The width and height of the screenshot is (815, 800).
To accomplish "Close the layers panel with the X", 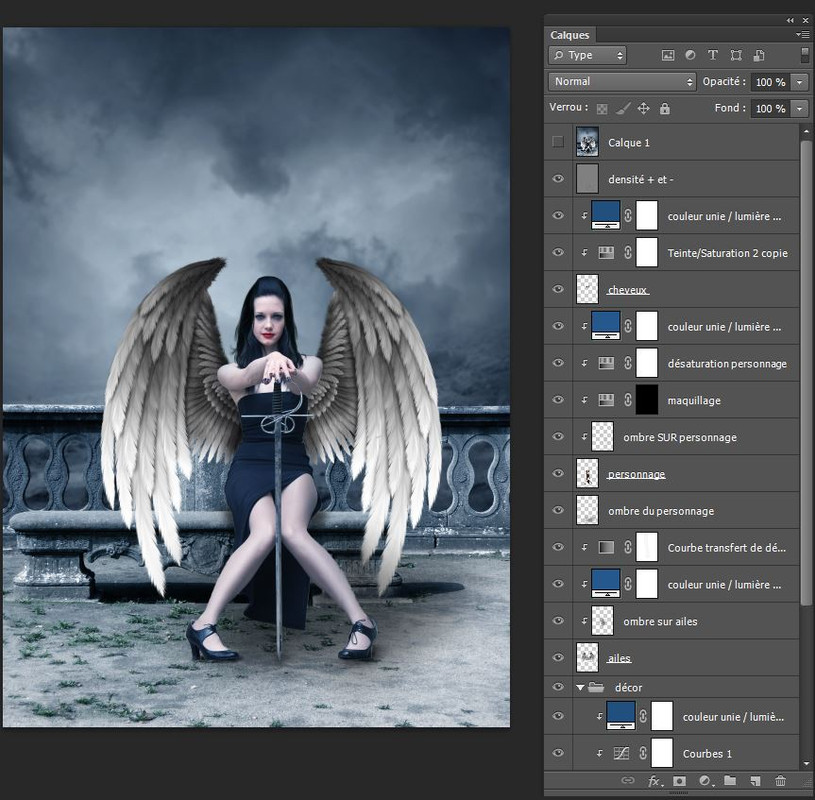I will click(x=805, y=20).
